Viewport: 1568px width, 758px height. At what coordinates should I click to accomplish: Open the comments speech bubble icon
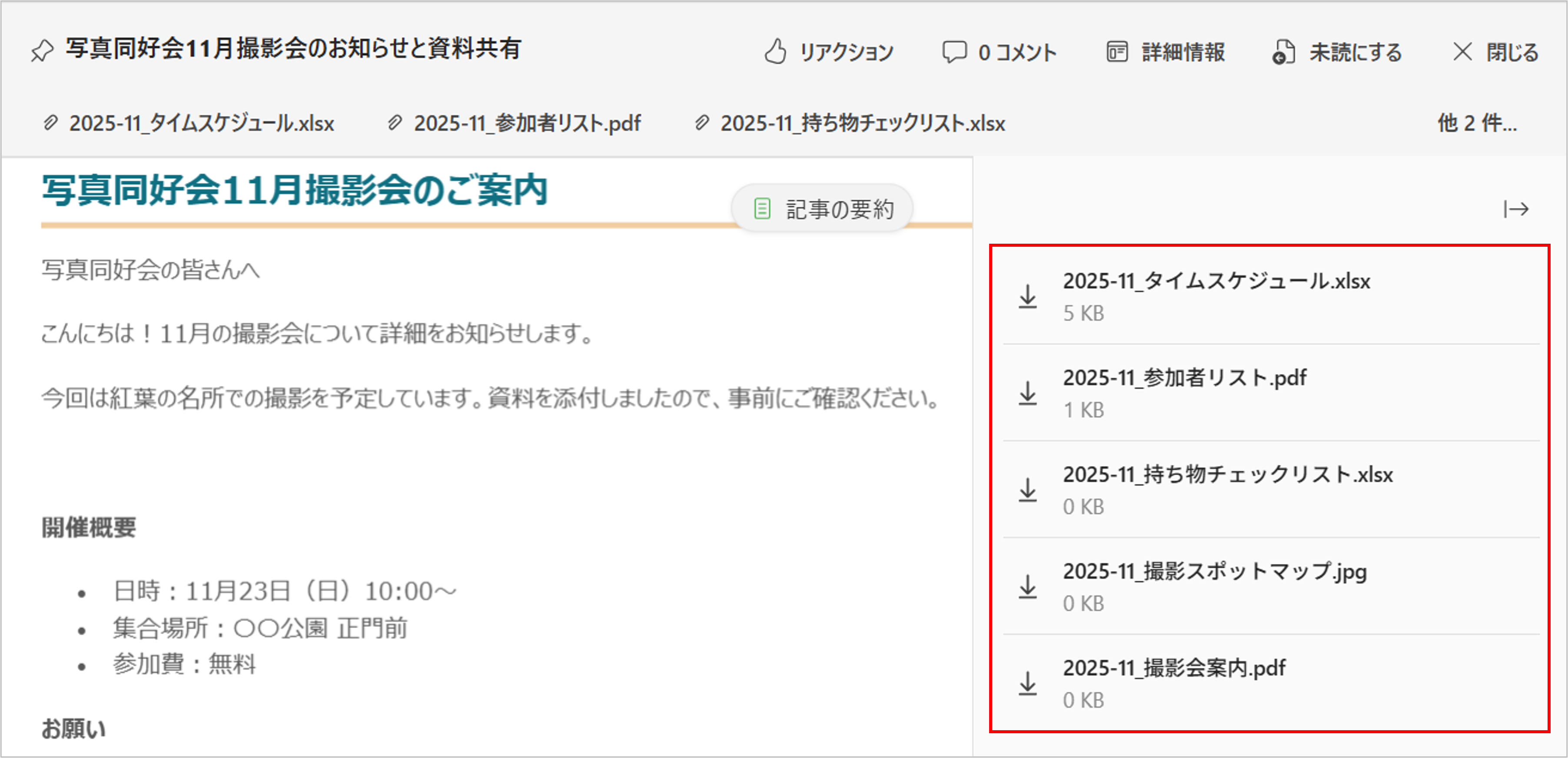(954, 52)
